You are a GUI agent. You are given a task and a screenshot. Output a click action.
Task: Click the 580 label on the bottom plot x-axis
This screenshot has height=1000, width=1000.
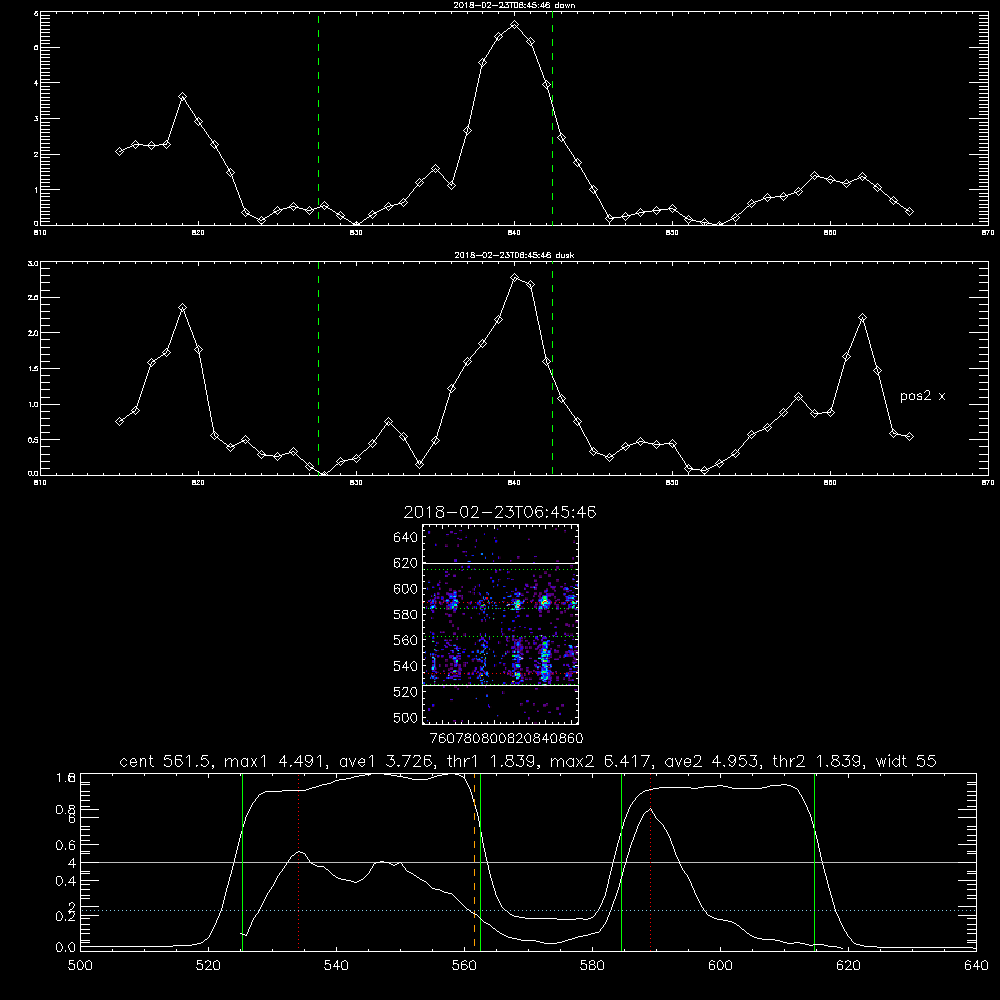coord(592,966)
